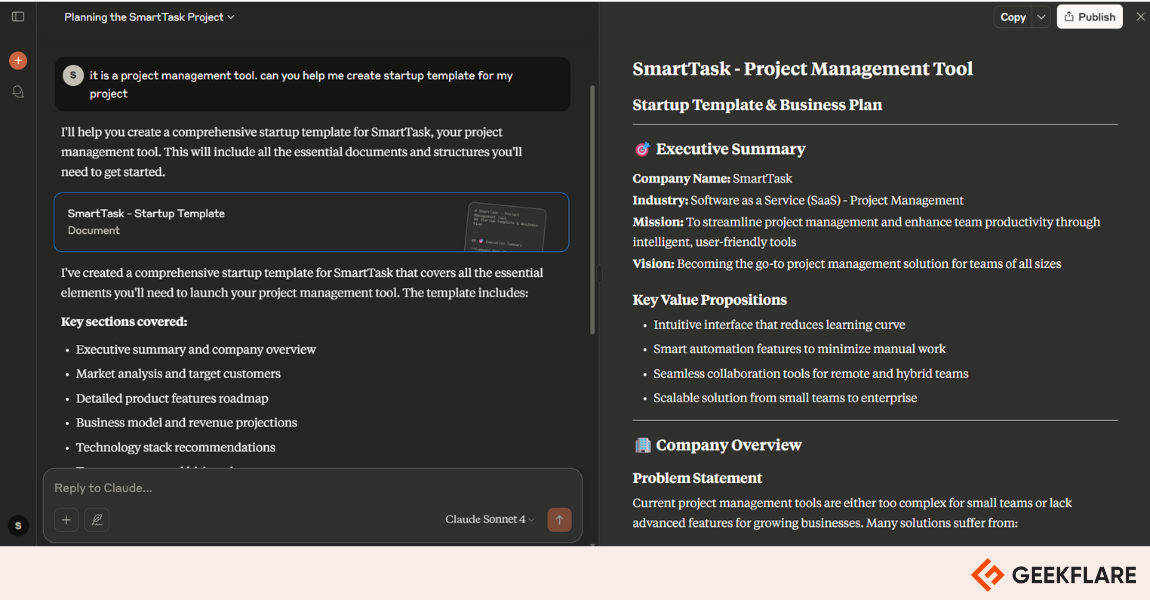This screenshot has width=1150, height=600.
Task: Toggle the sidebar panel icon
Action: [x=18, y=16]
